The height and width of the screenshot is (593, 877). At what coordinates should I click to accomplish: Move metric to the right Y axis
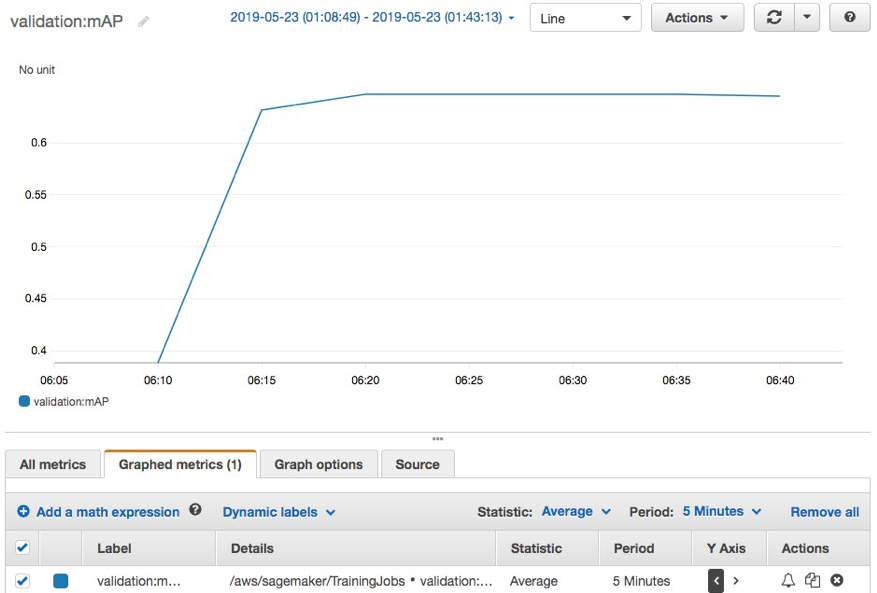click(736, 580)
